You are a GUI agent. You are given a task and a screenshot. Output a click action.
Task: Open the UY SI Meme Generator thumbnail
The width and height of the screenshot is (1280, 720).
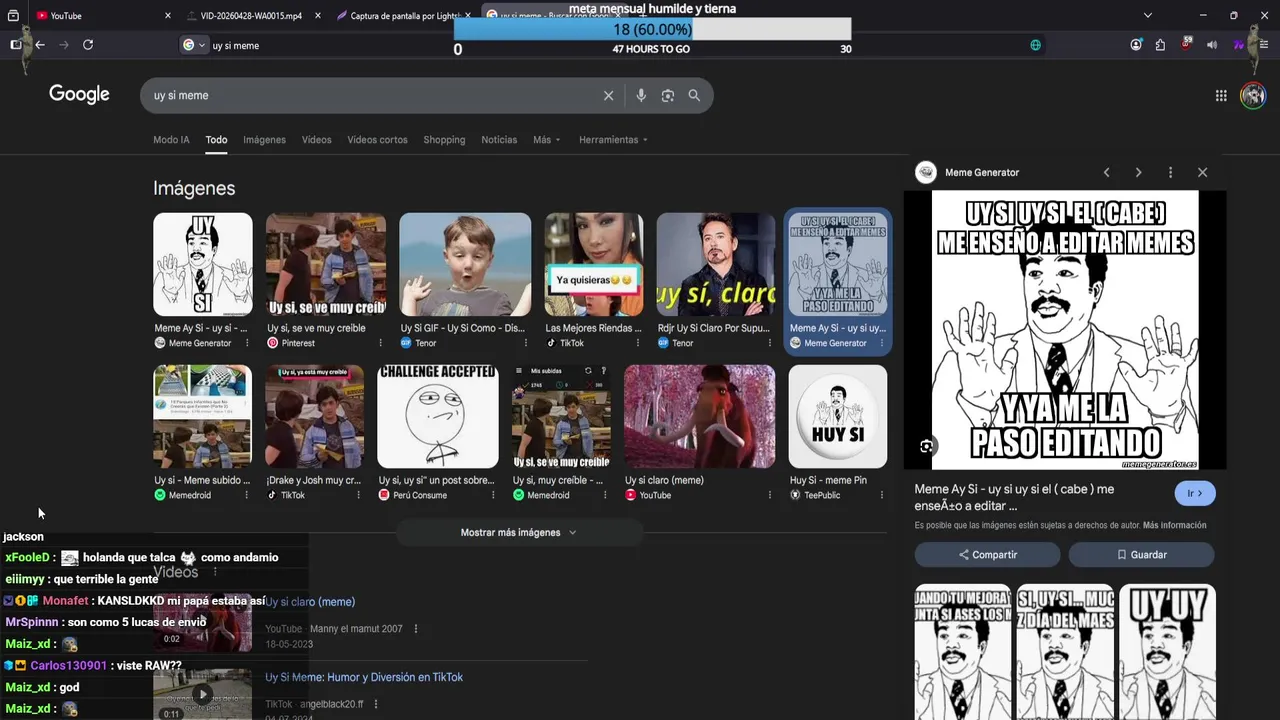pos(203,264)
